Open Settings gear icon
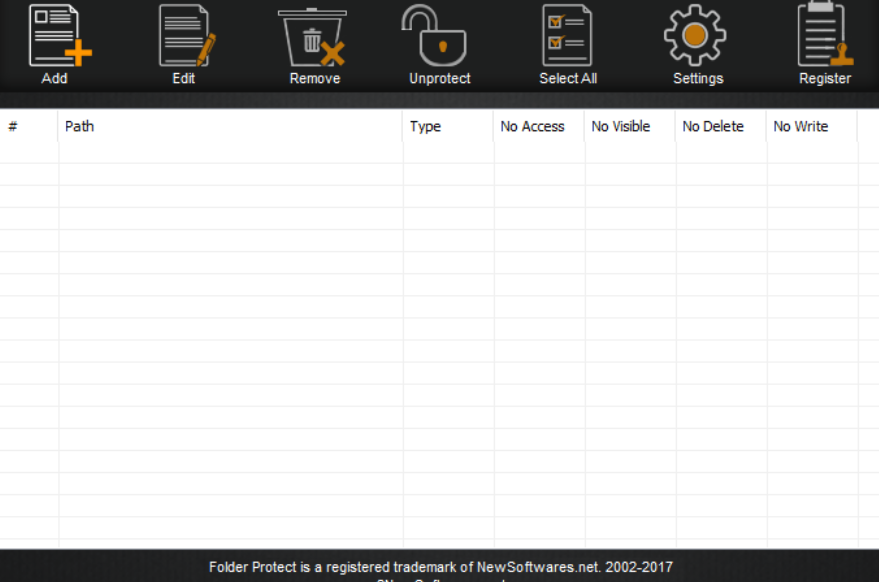This screenshot has height=582, width=879. tap(695, 35)
